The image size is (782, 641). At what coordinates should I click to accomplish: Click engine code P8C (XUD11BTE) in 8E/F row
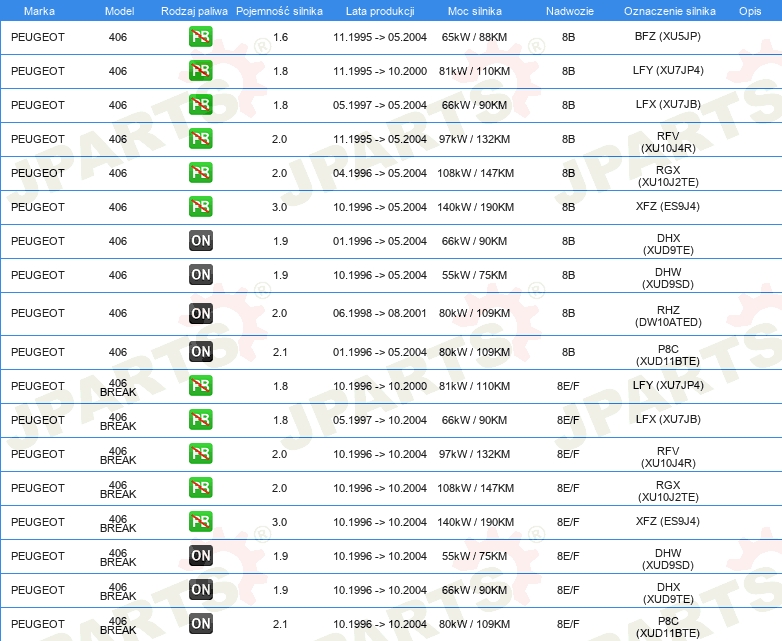[668, 627]
